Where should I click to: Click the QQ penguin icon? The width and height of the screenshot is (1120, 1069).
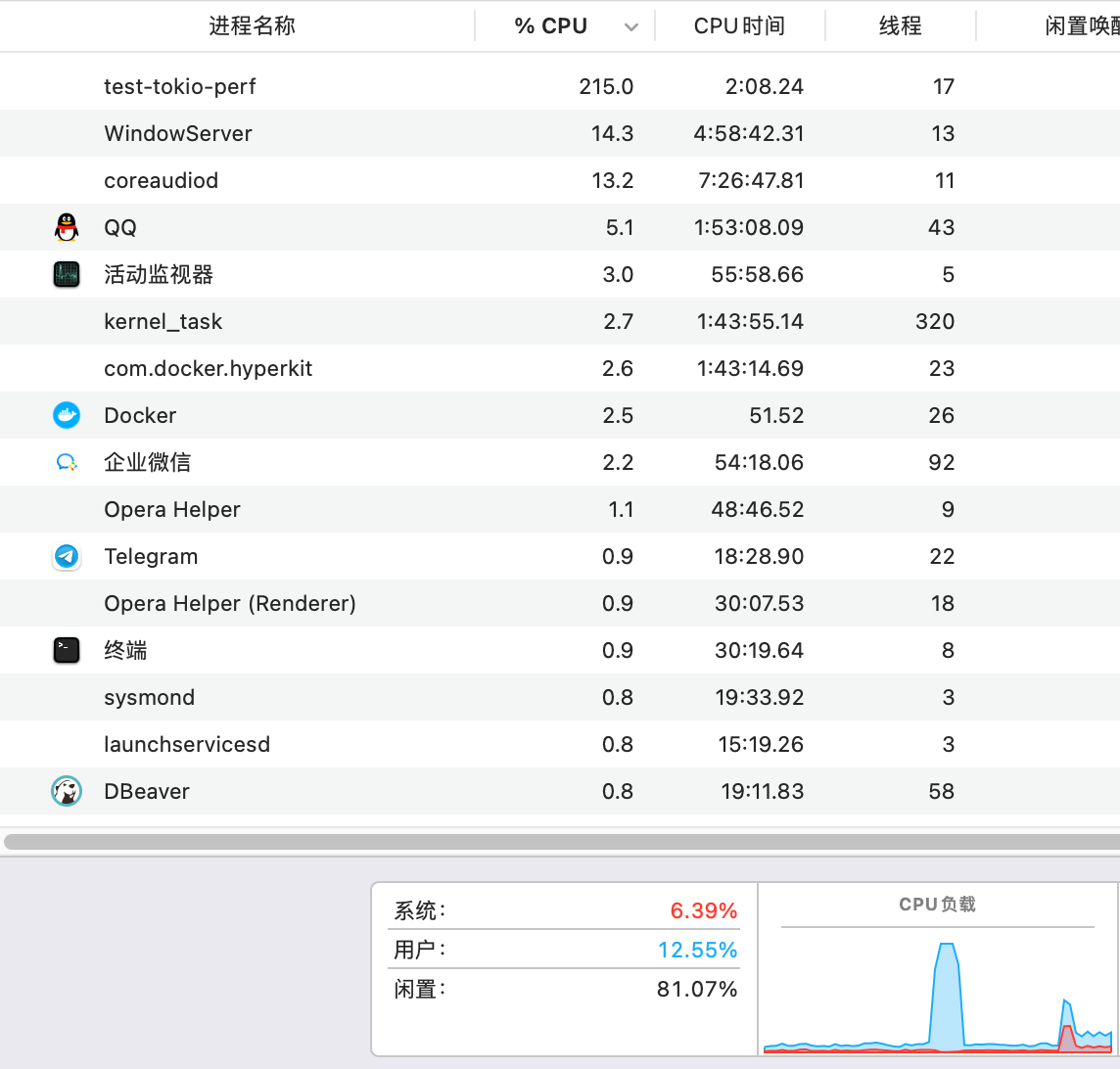coord(67,227)
